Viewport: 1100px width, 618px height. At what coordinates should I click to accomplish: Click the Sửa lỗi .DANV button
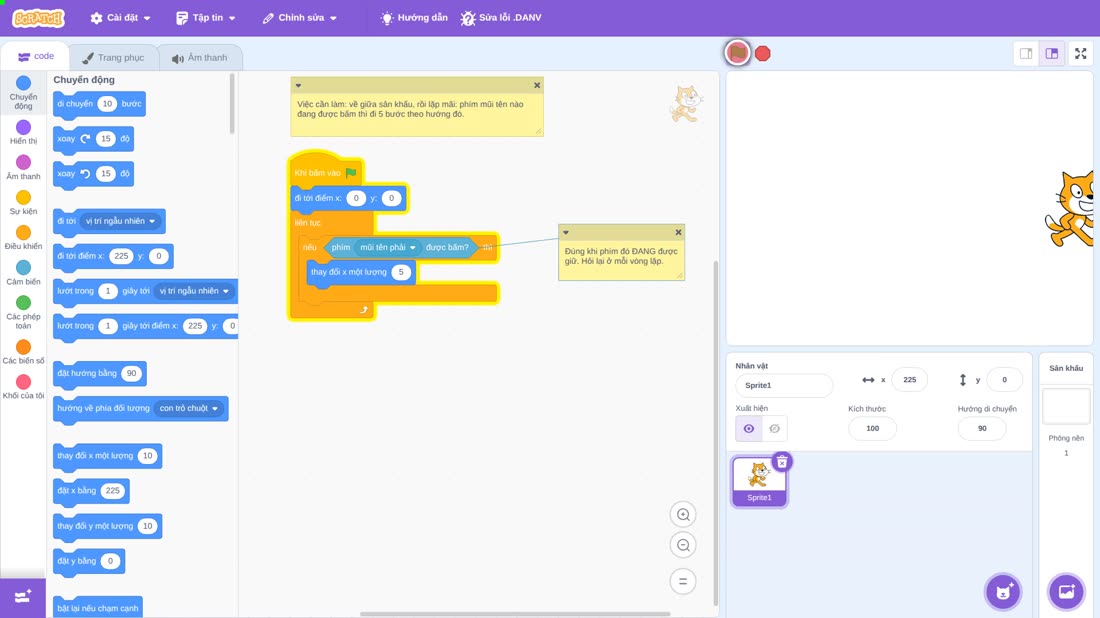click(x=501, y=18)
